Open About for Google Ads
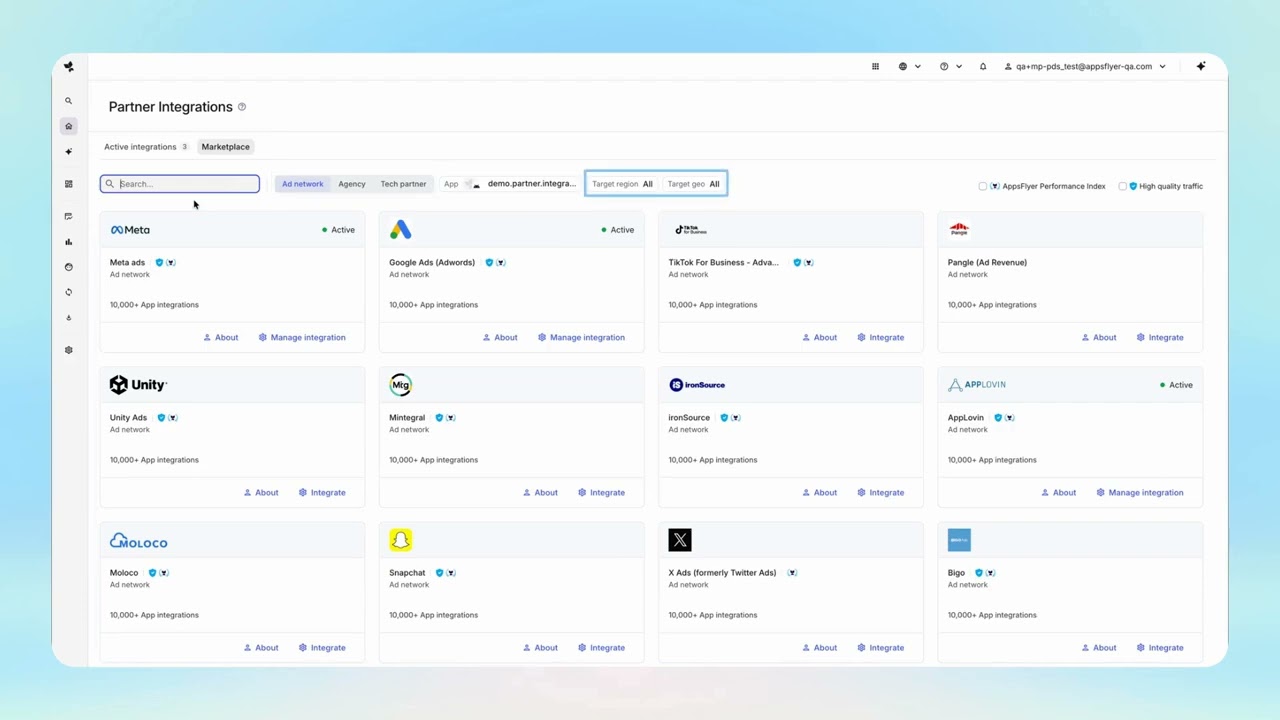1280x720 pixels. [x=500, y=338]
